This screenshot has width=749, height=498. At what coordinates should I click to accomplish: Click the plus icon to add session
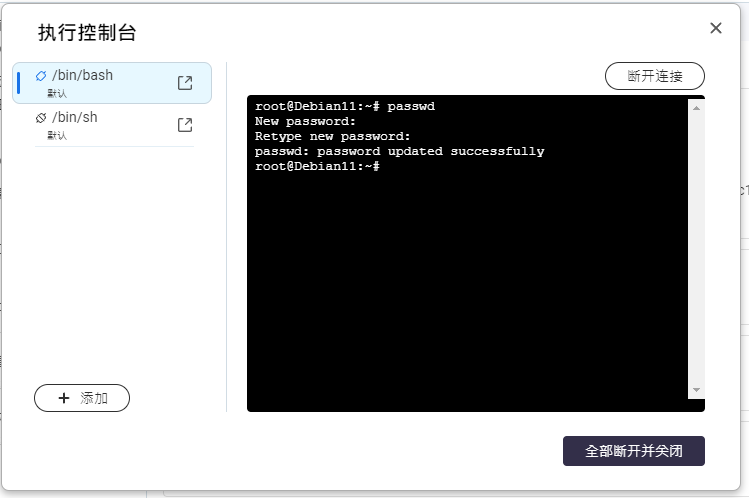[x=64, y=398]
